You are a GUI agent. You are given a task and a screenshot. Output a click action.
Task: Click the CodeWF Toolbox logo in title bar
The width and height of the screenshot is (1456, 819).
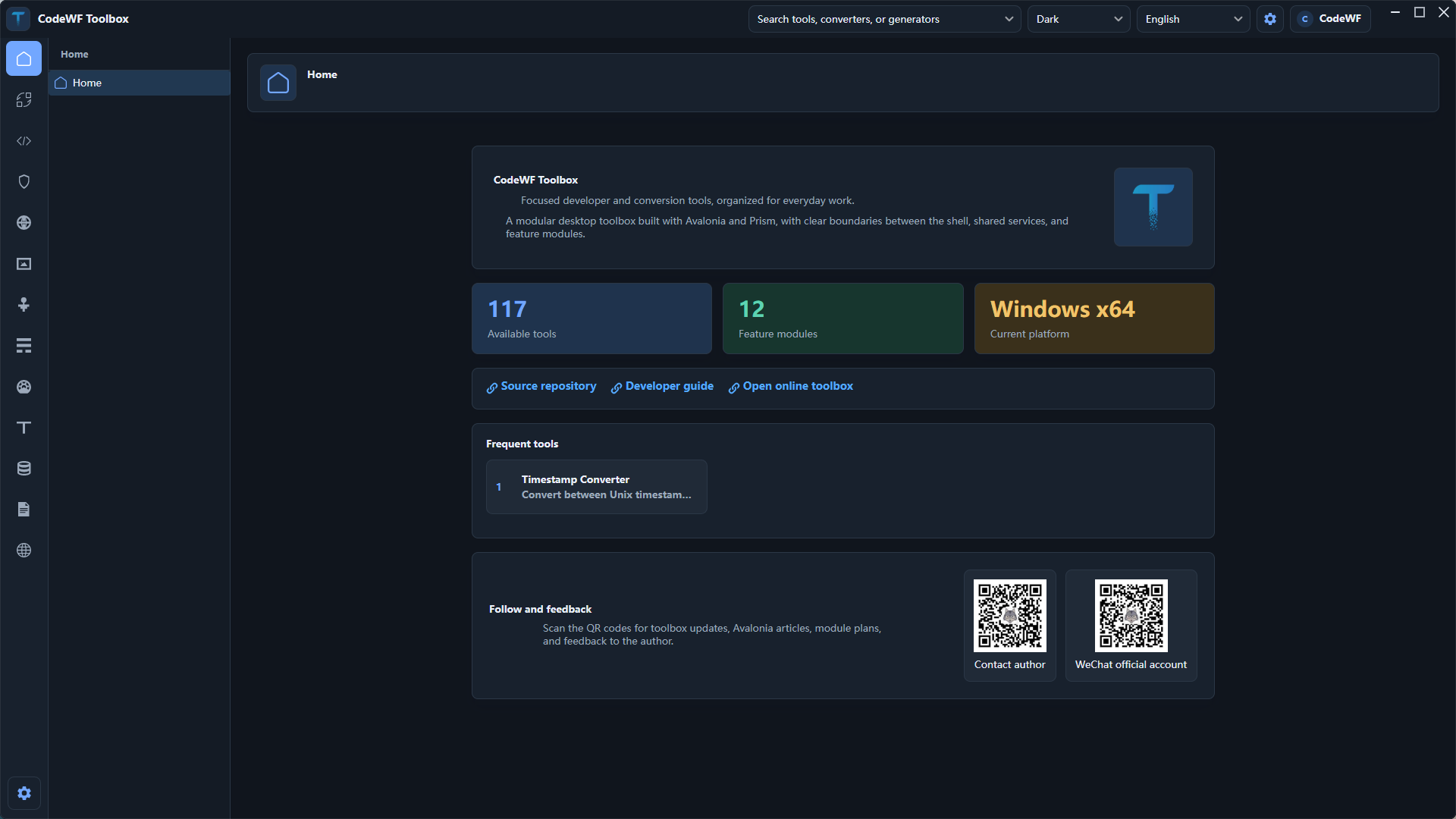tap(18, 18)
